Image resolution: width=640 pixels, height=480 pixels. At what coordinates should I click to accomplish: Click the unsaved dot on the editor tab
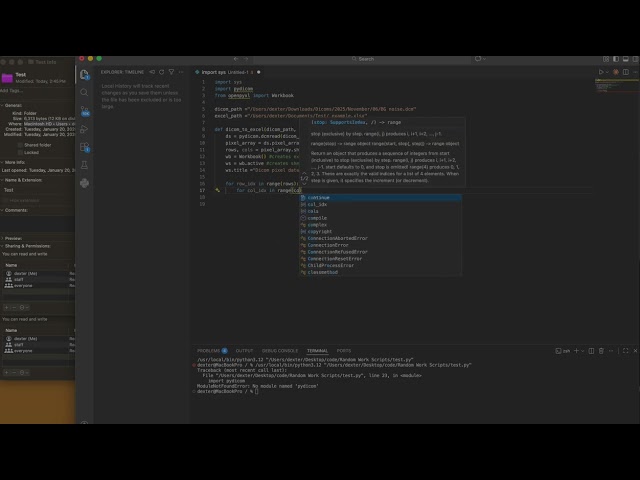pyautogui.click(x=259, y=72)
